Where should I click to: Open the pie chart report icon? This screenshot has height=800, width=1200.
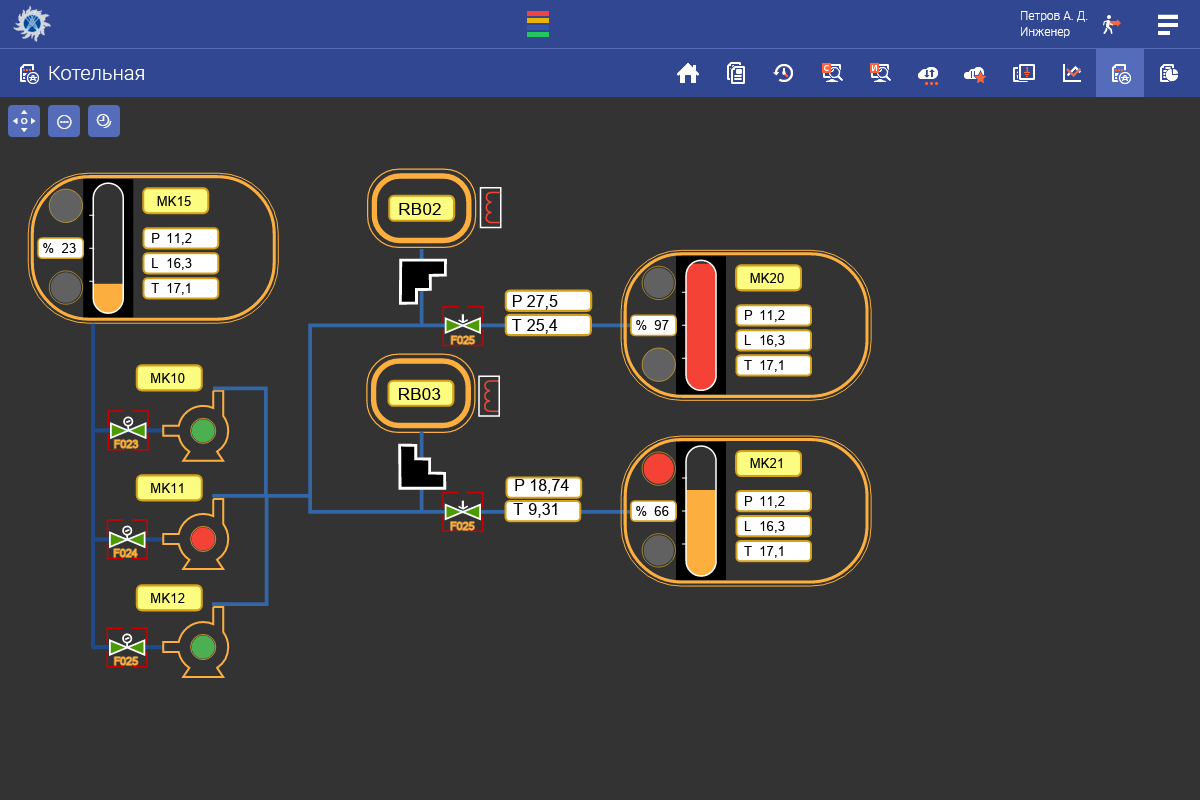point(1168,73)
